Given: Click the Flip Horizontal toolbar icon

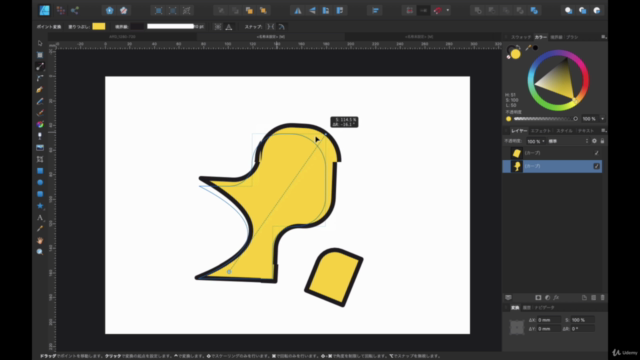Looking at the screenshot, I should pos(298,11).
